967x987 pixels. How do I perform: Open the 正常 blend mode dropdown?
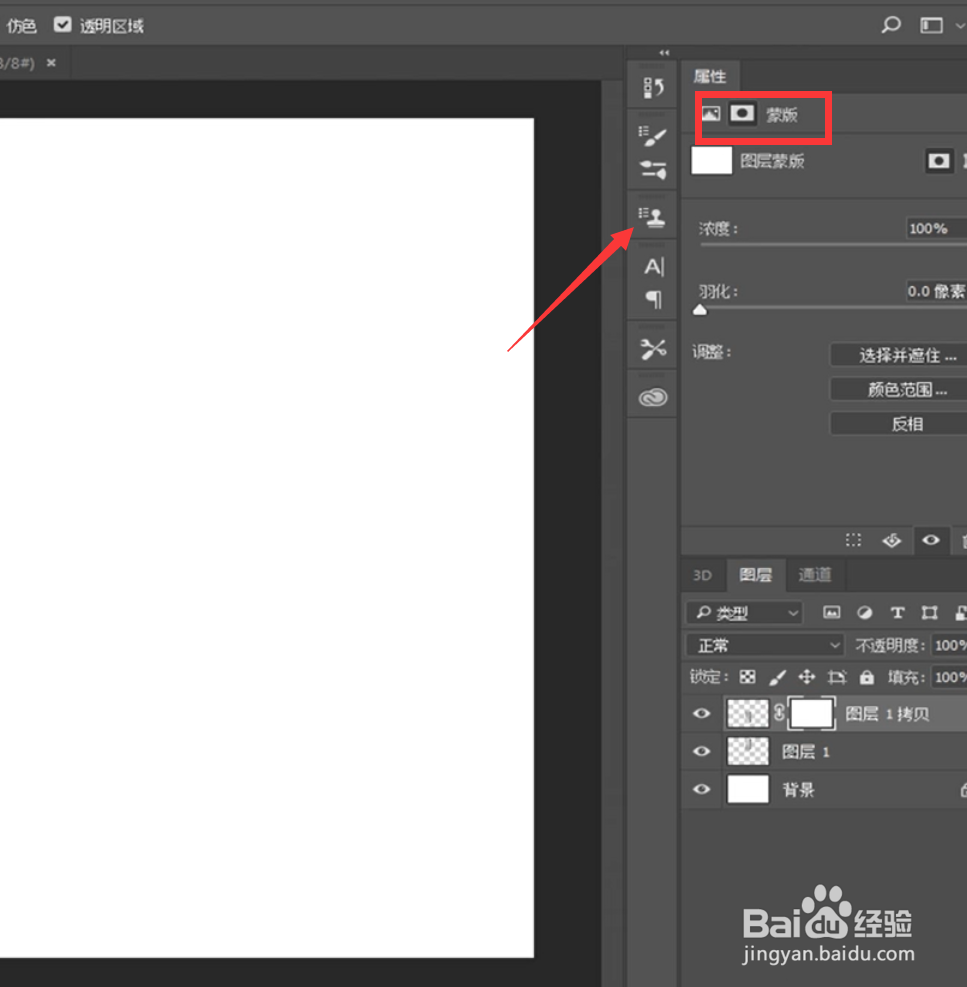coord(764,645)
